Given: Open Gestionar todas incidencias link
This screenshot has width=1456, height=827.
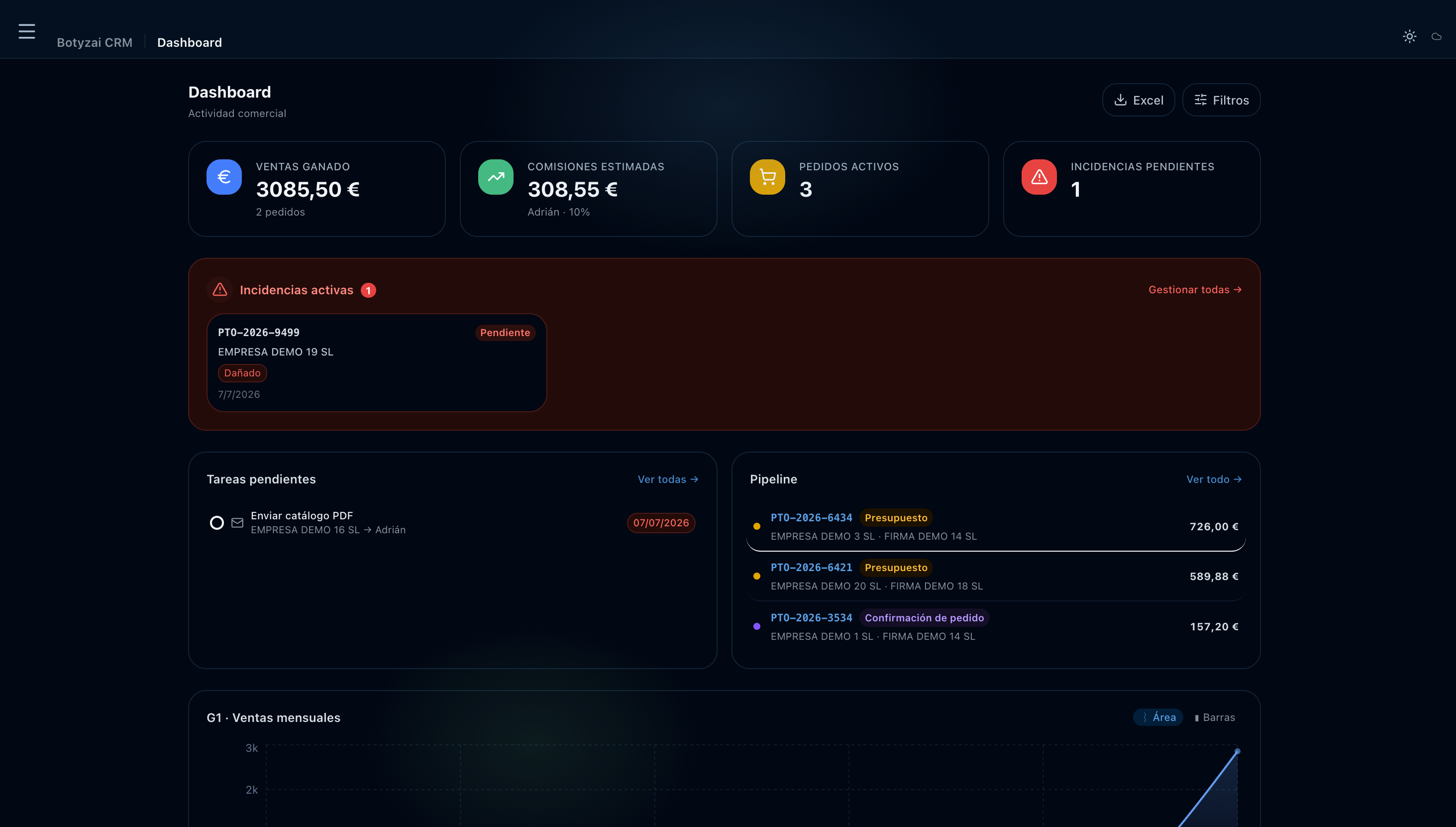Looking at the screenshot, I should pyautogui.click(x=1195, y=290).
